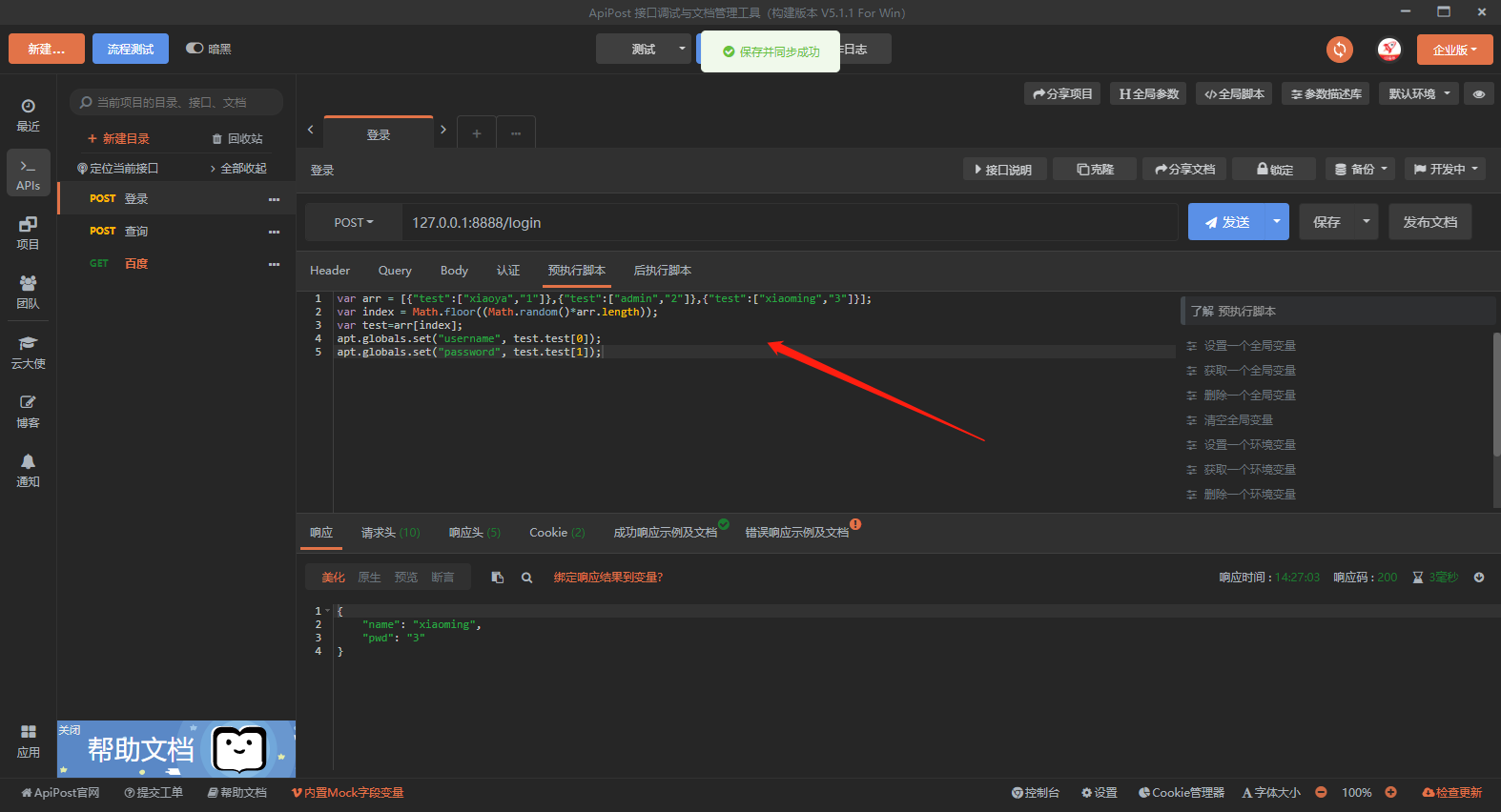Screen dimensions: 1501x812
Task: Open the POST method dropdown
Action: [354, 223]
